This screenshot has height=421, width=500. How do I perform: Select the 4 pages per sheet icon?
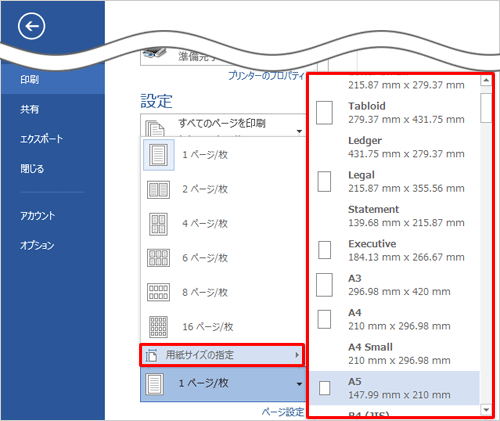(158, 224)
